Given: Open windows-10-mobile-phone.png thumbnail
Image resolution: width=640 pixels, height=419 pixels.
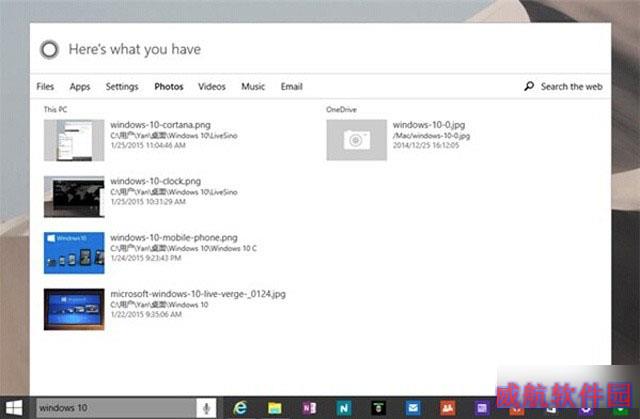Looking at the screenshot, I should point(74,253).
